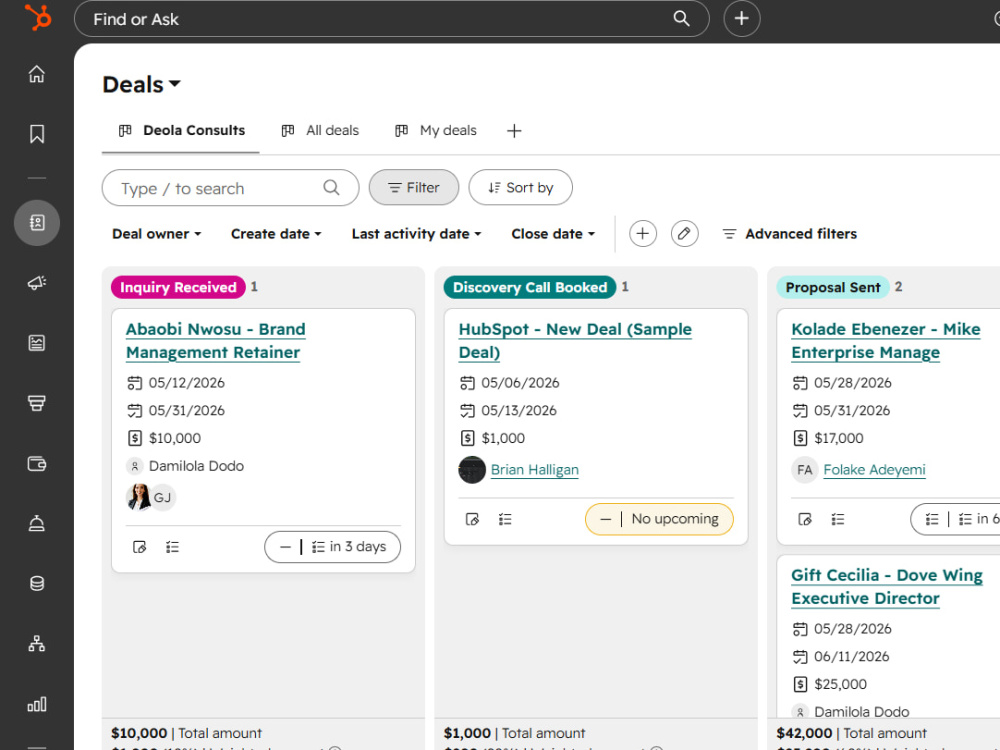1000x750 pixels.
Task: Open Kolade Ebenezer - Mike Enterprise Manage deal
Action: coord(886,341)
